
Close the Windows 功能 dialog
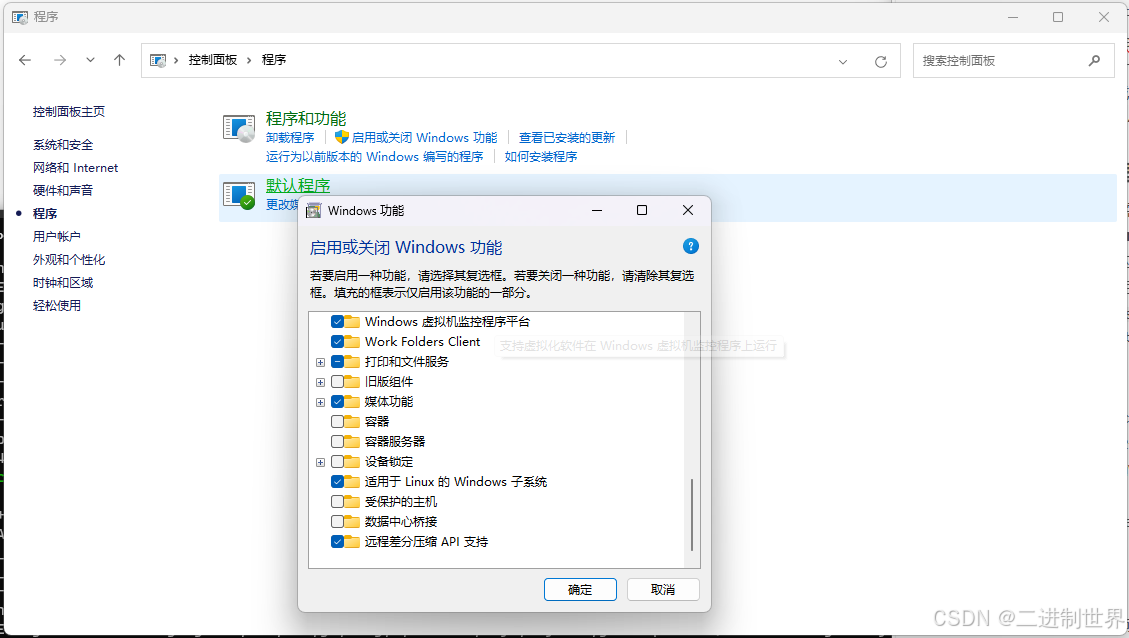(688, 210)
